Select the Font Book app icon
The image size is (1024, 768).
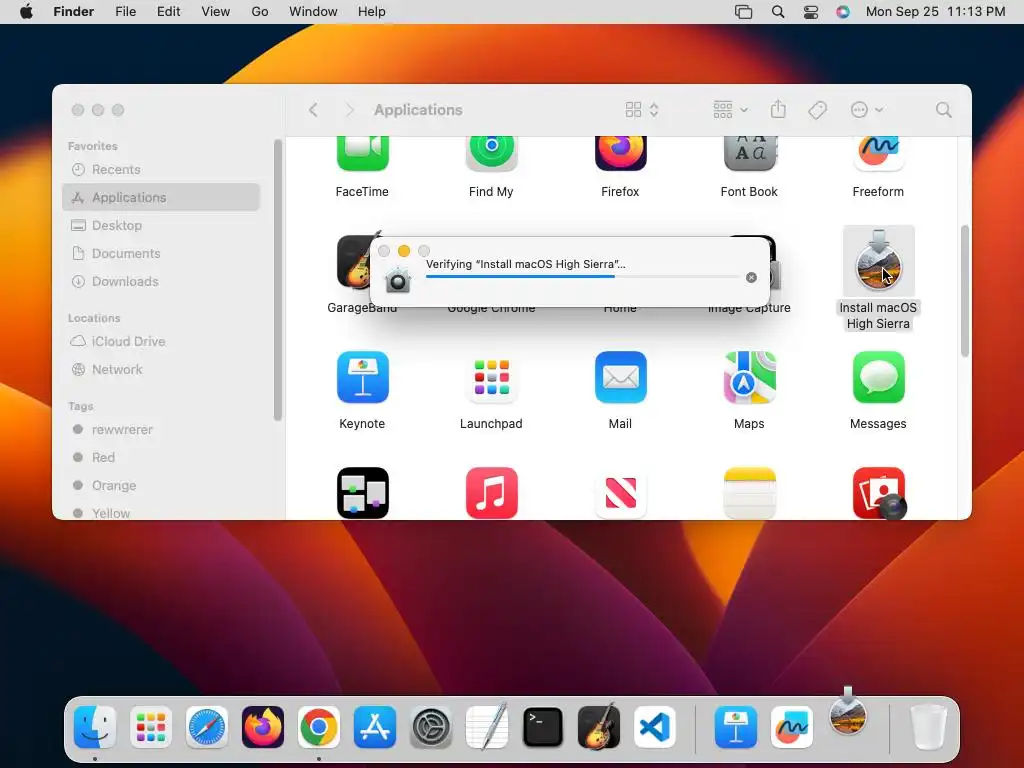(x=750, y=154)
